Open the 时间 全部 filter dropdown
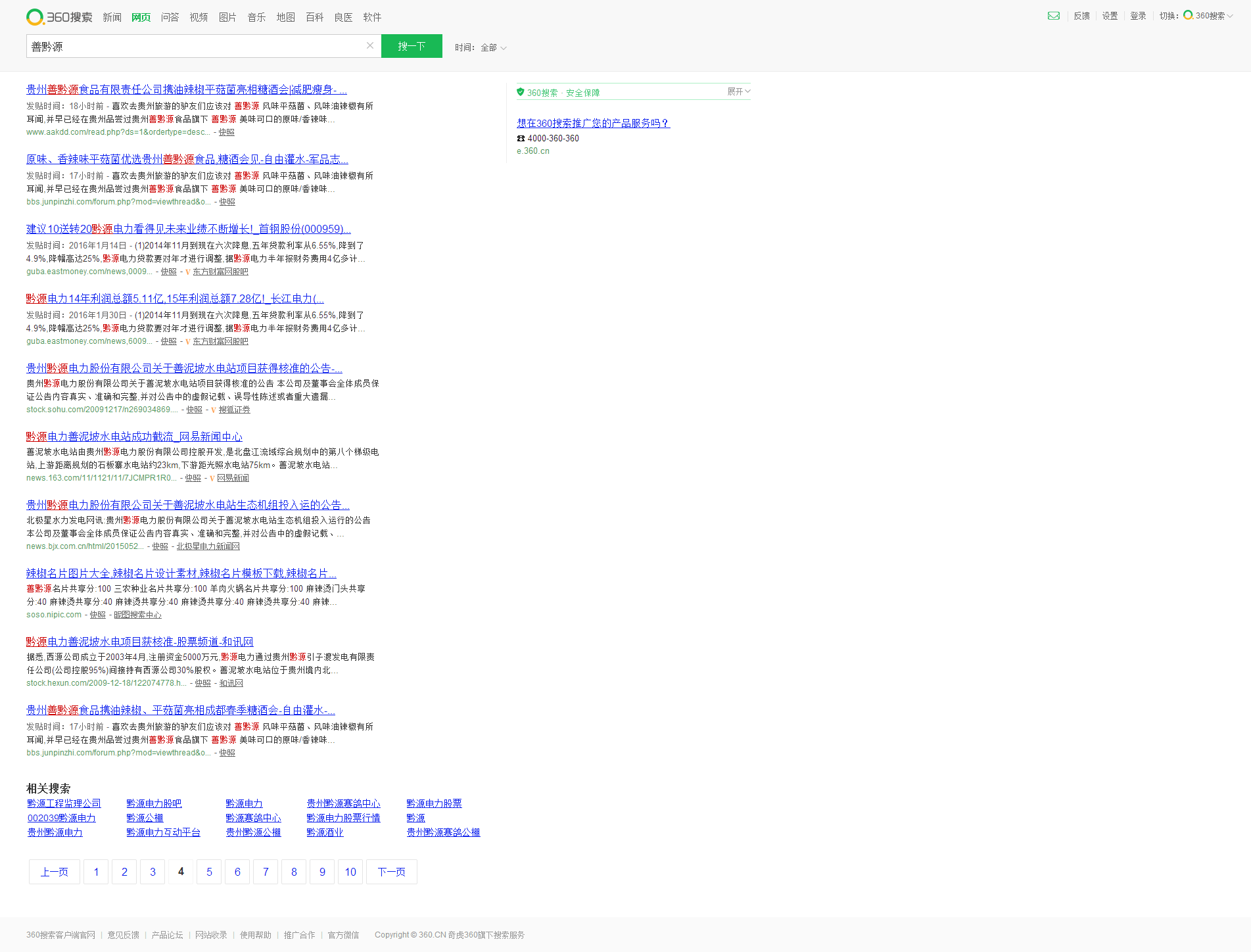This screenshot has height=952, width=1251. click(x=481, y=47)
